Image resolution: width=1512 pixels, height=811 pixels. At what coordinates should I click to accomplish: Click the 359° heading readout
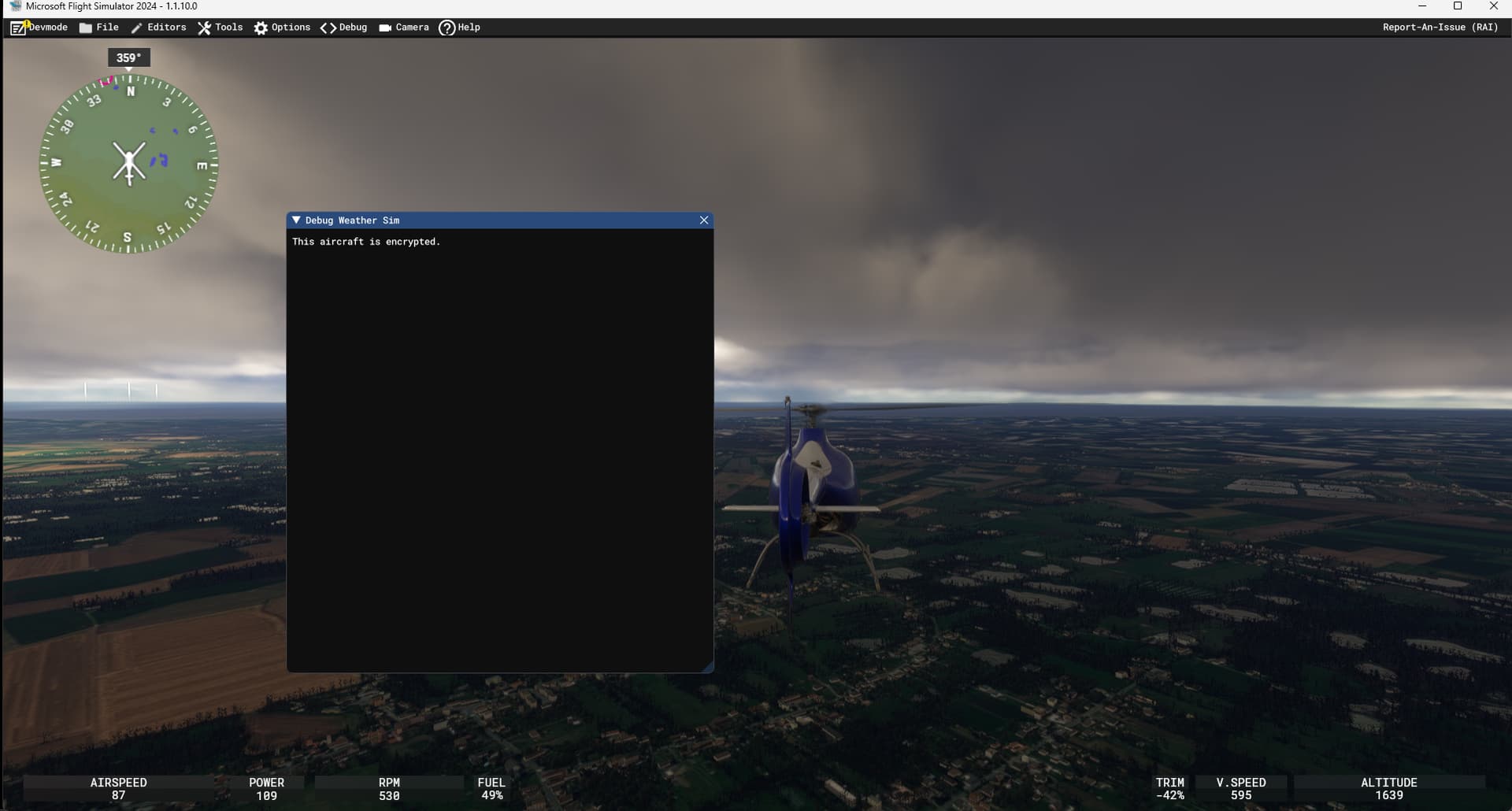click(129, 57)
